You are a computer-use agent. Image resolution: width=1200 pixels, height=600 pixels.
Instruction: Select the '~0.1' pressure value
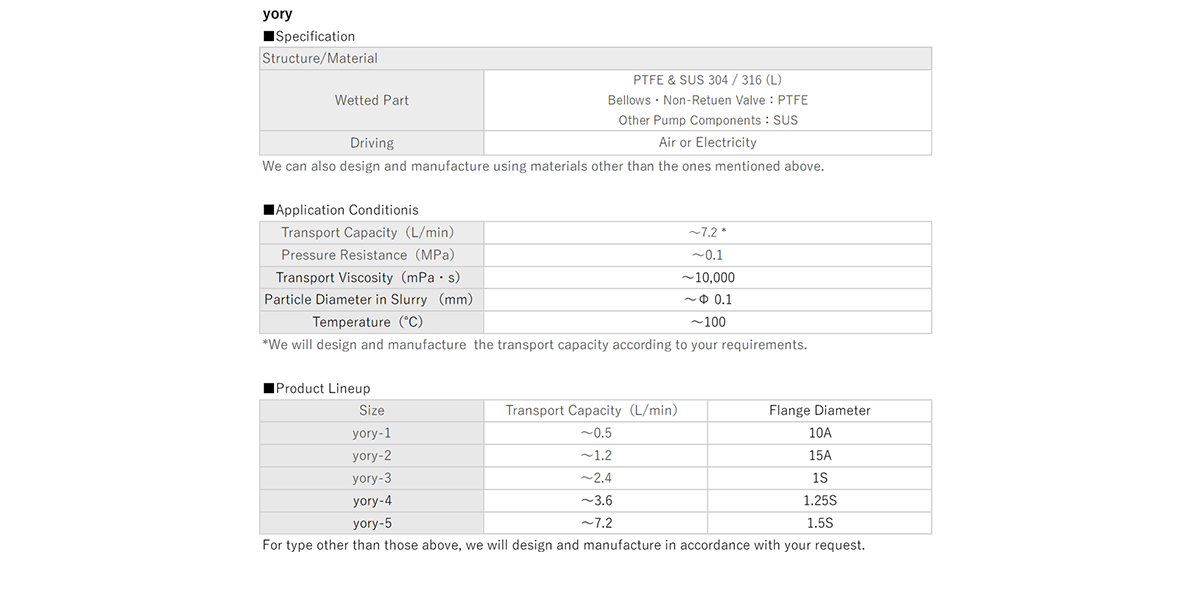708,255
